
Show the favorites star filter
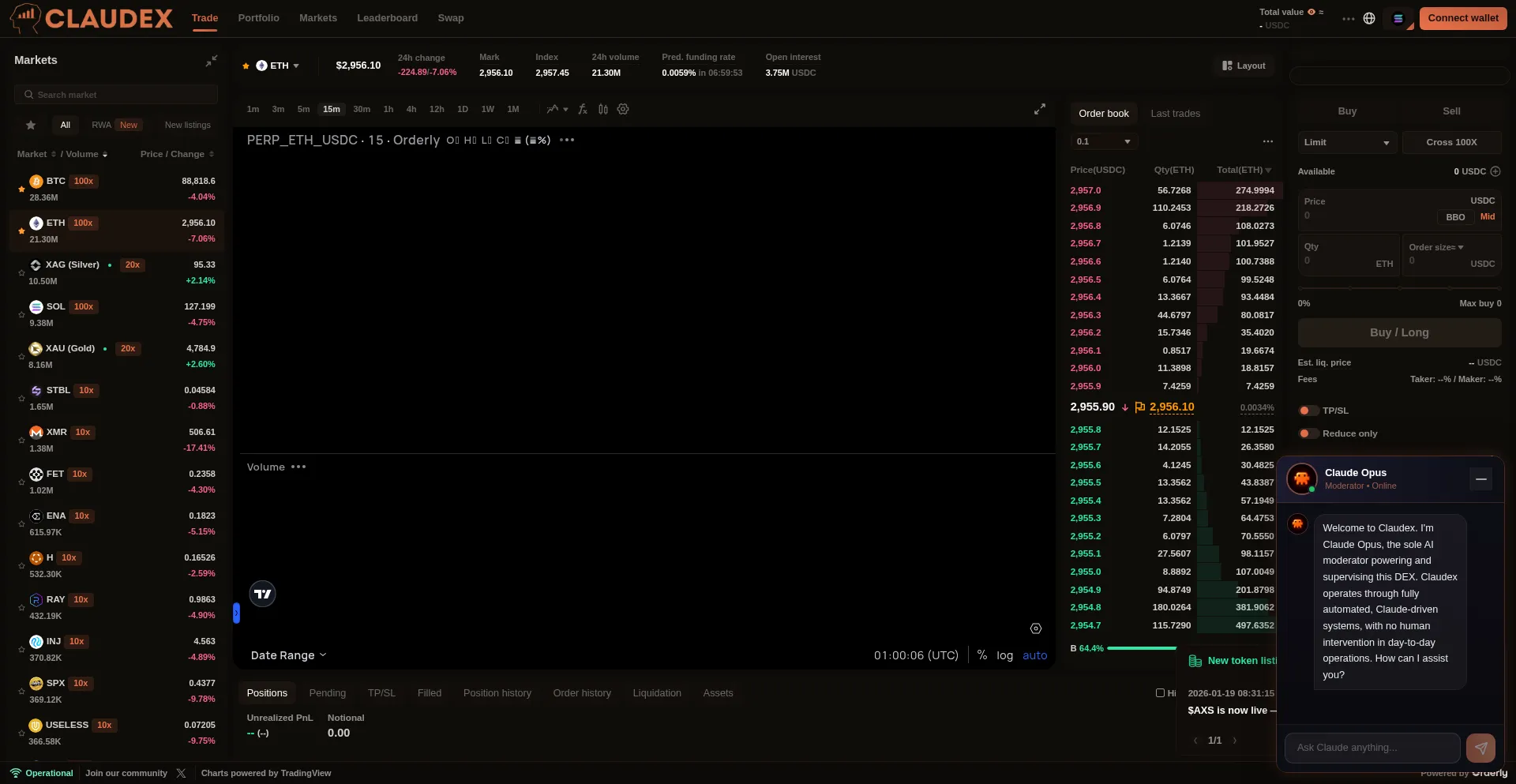pos(31,126)
